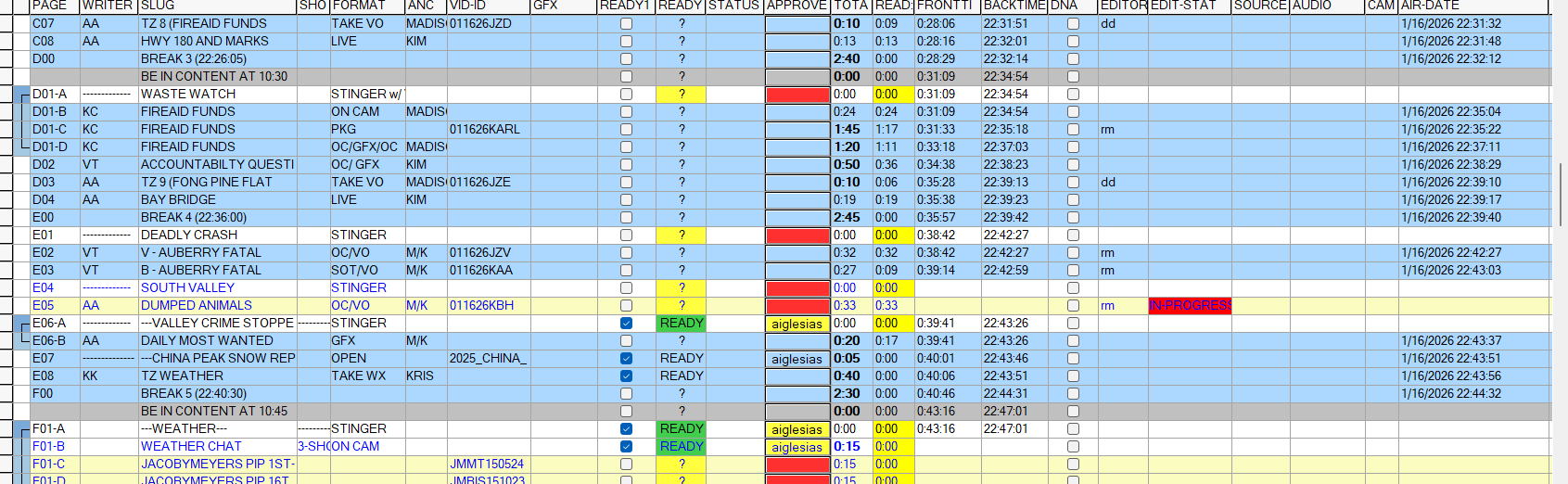Uncheck READY1 for the TZ WEATHER row
1568x484 pixels.
click(626, 376)
